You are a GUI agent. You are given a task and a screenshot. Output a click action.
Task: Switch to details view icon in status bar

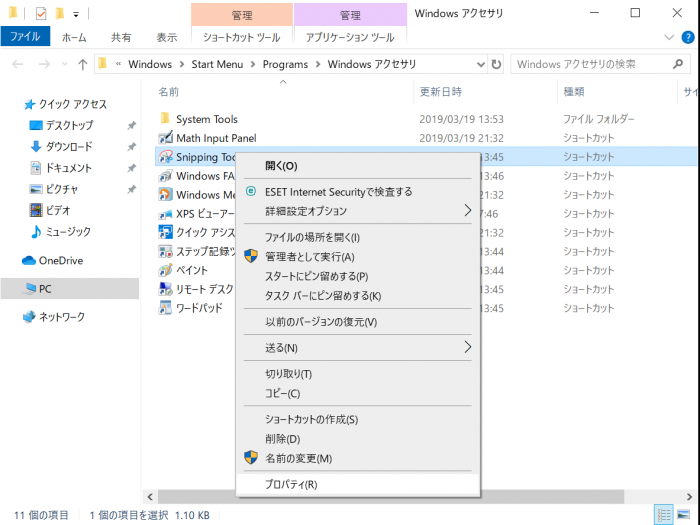click(663, 515)
